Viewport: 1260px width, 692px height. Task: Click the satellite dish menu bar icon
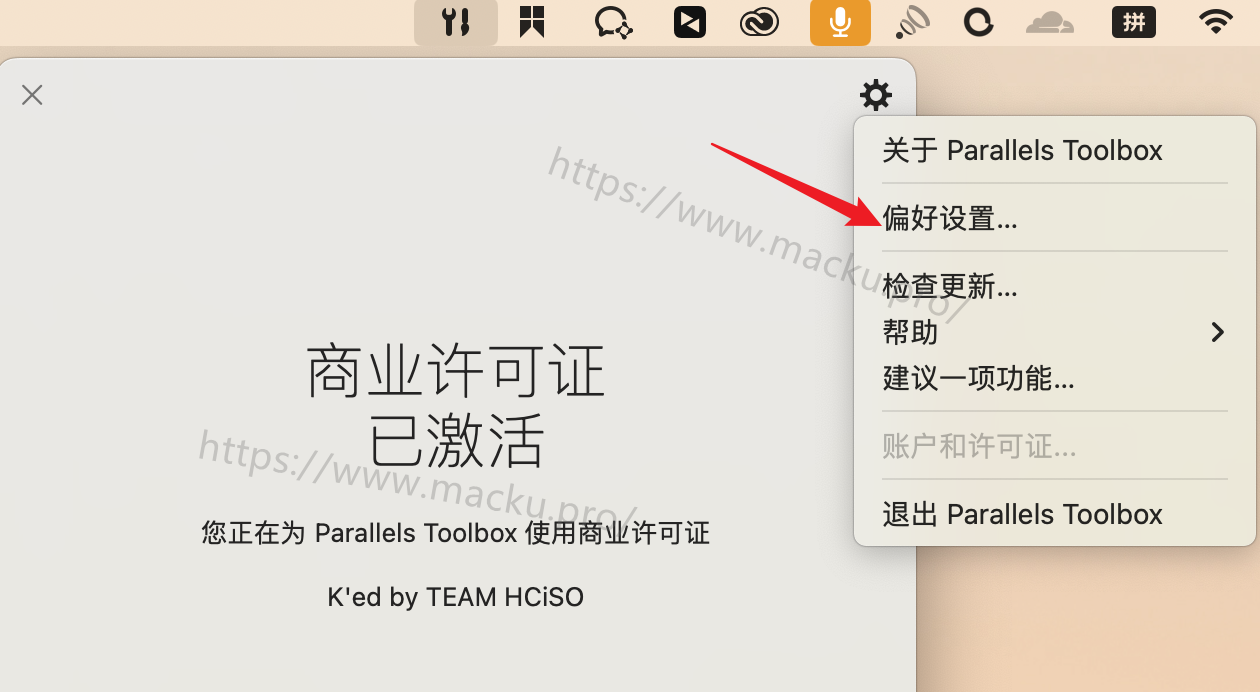click(911, 22)
